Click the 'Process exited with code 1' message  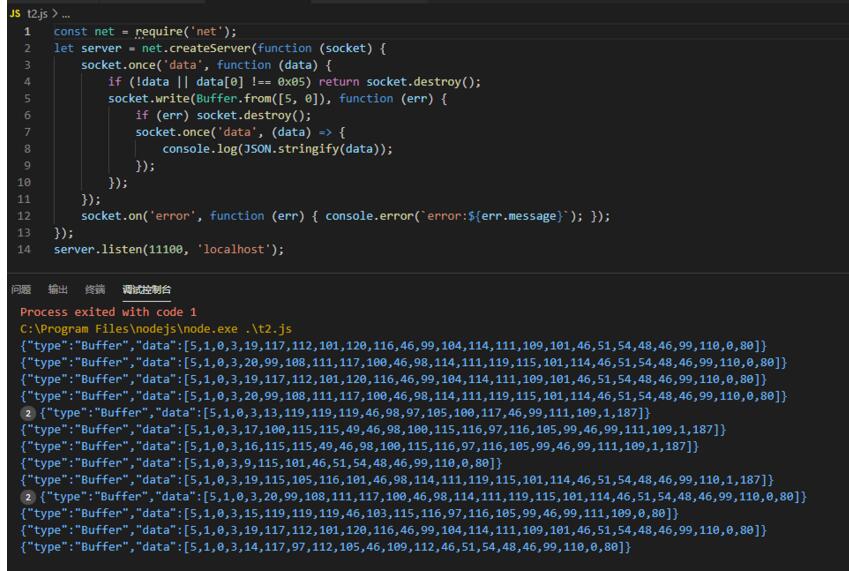(x=108, y=312)
